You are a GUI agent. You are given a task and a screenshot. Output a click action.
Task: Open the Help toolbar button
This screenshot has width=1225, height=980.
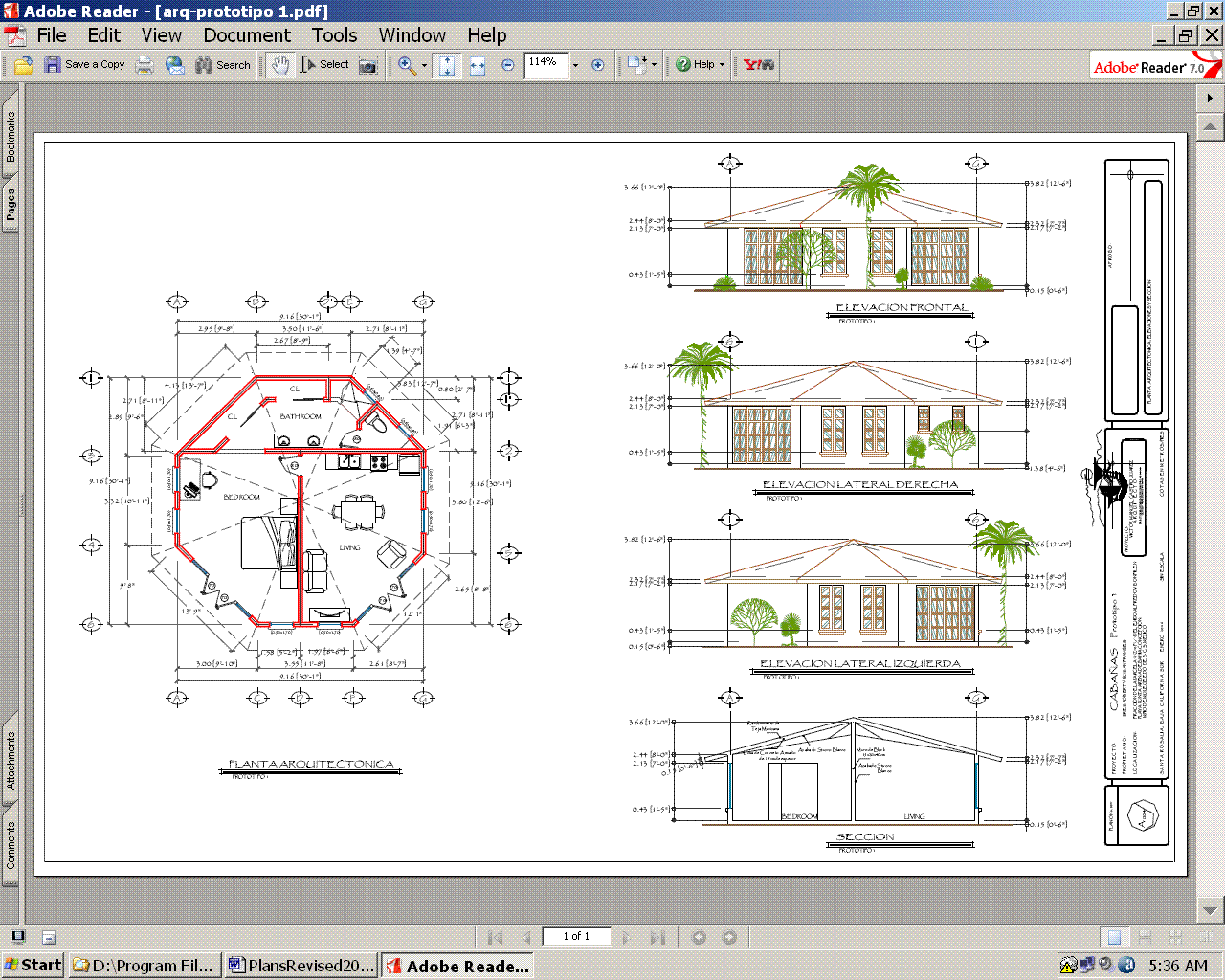pos(695,65)
